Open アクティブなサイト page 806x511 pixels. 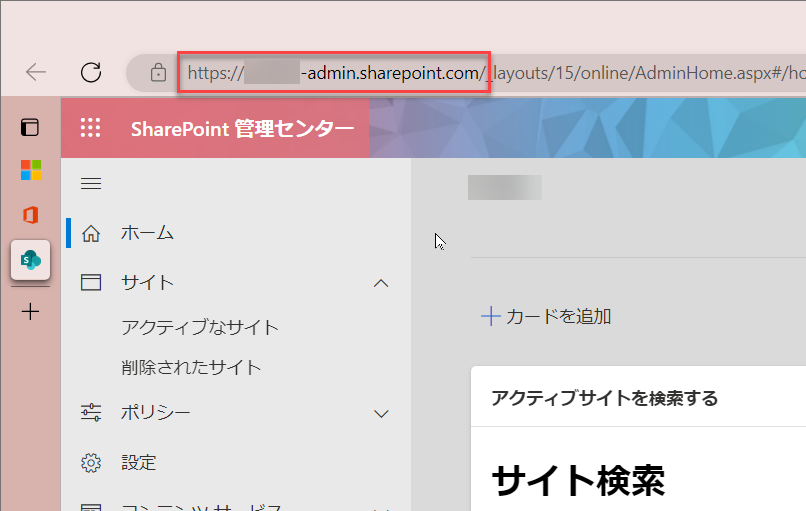coord(200,327)
